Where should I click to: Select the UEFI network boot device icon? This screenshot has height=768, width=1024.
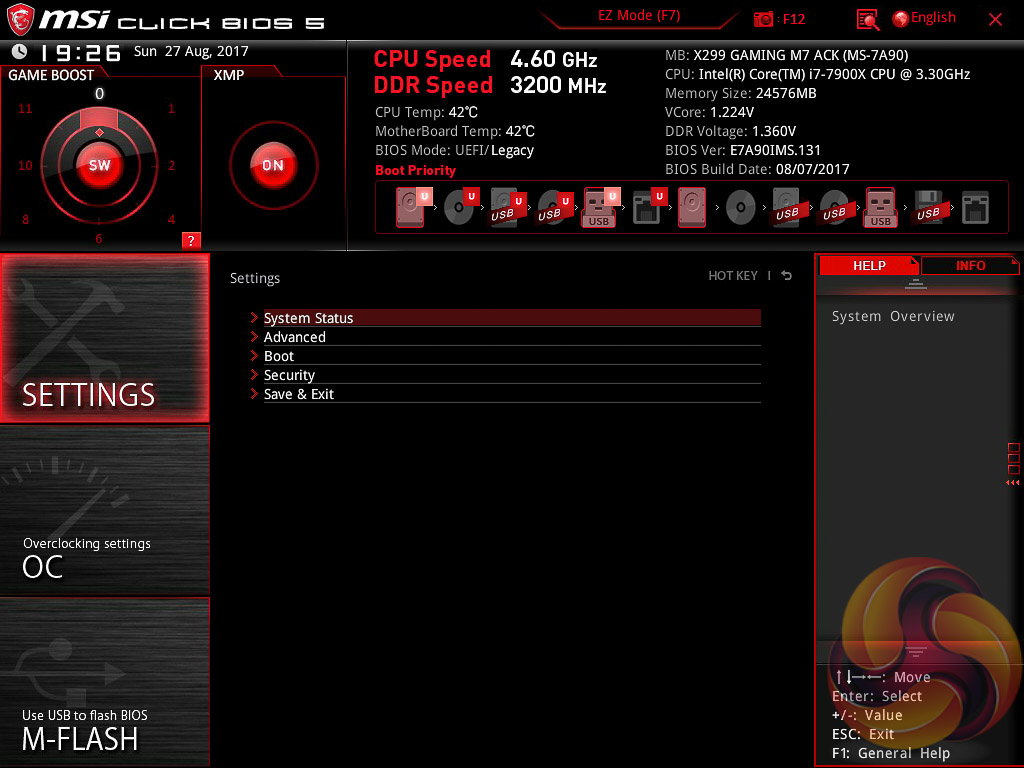click(648, 207)
